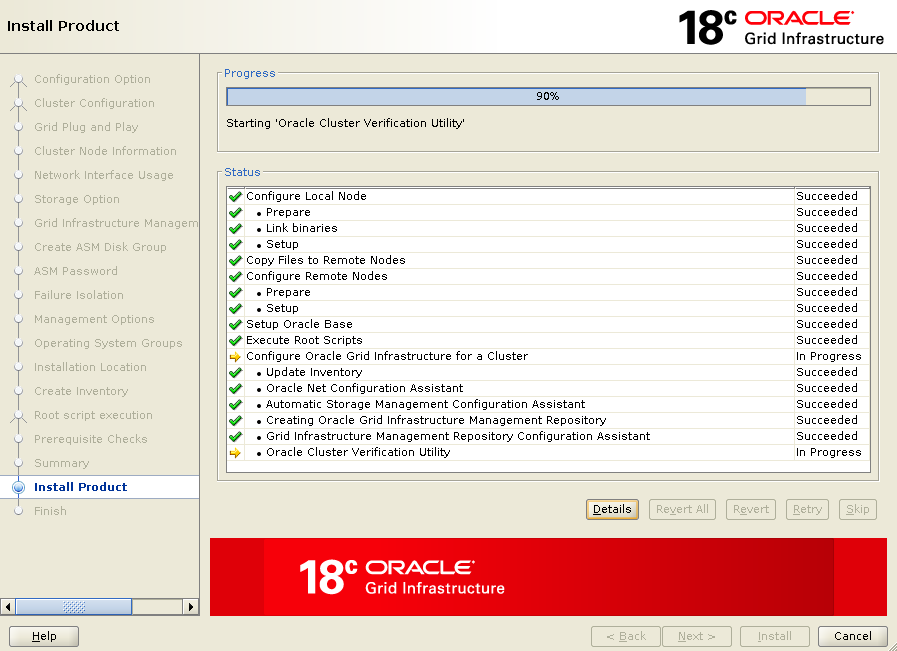Click the Oracle Grid Infrastructure logo in header
Viewport: 897px width, 651px height.
click(x=781, y=27)
